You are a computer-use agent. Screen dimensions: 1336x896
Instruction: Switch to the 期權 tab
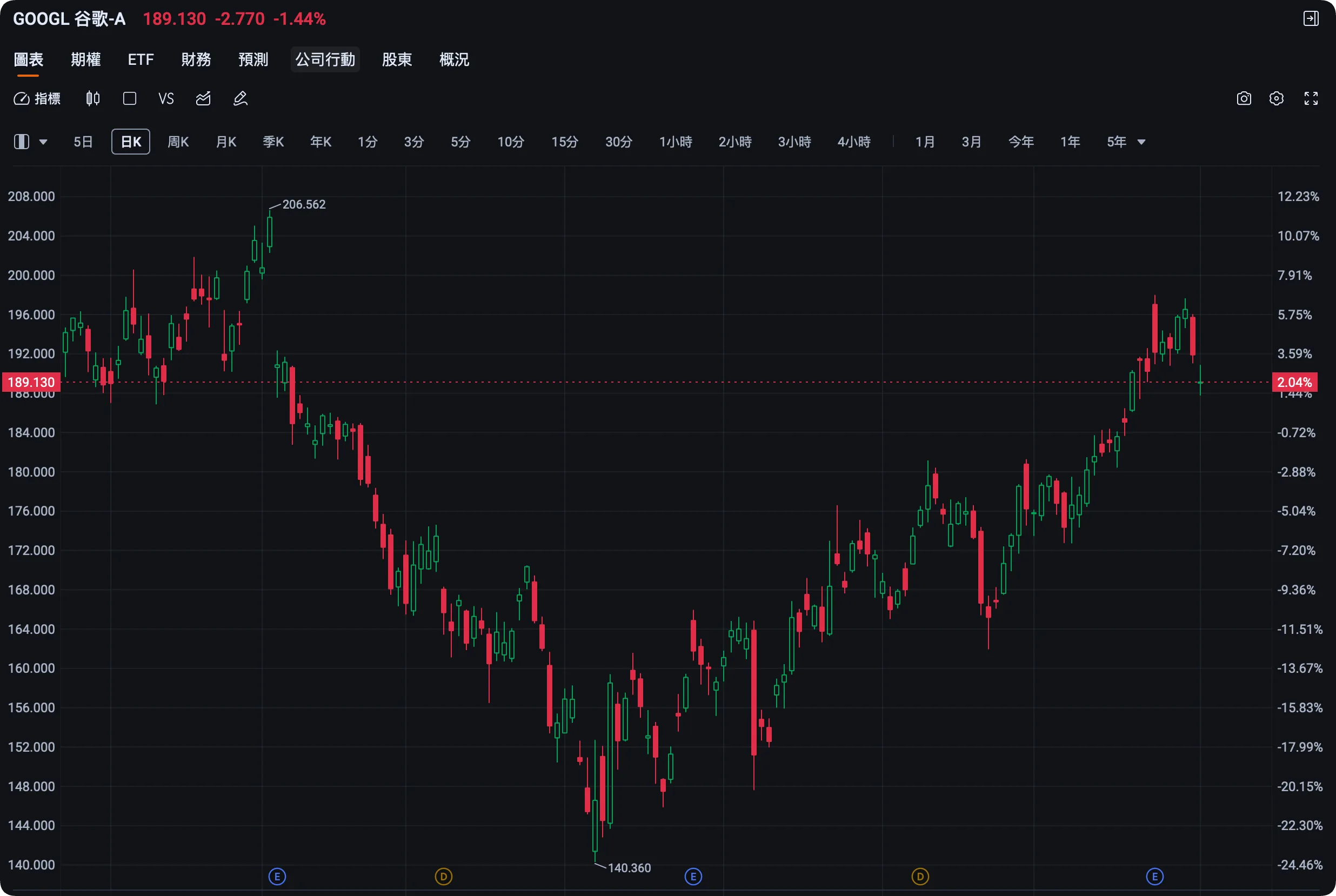click(x=86, y=59)
